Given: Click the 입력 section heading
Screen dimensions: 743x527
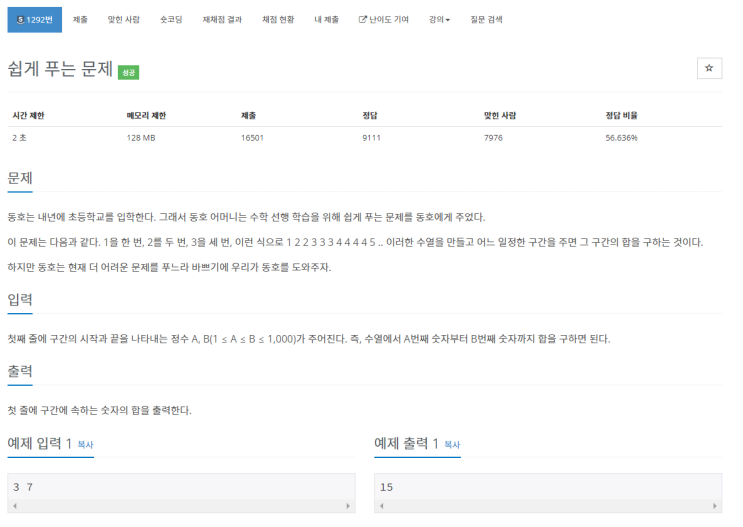Looking at the screenshot, I should click(20, 300).
